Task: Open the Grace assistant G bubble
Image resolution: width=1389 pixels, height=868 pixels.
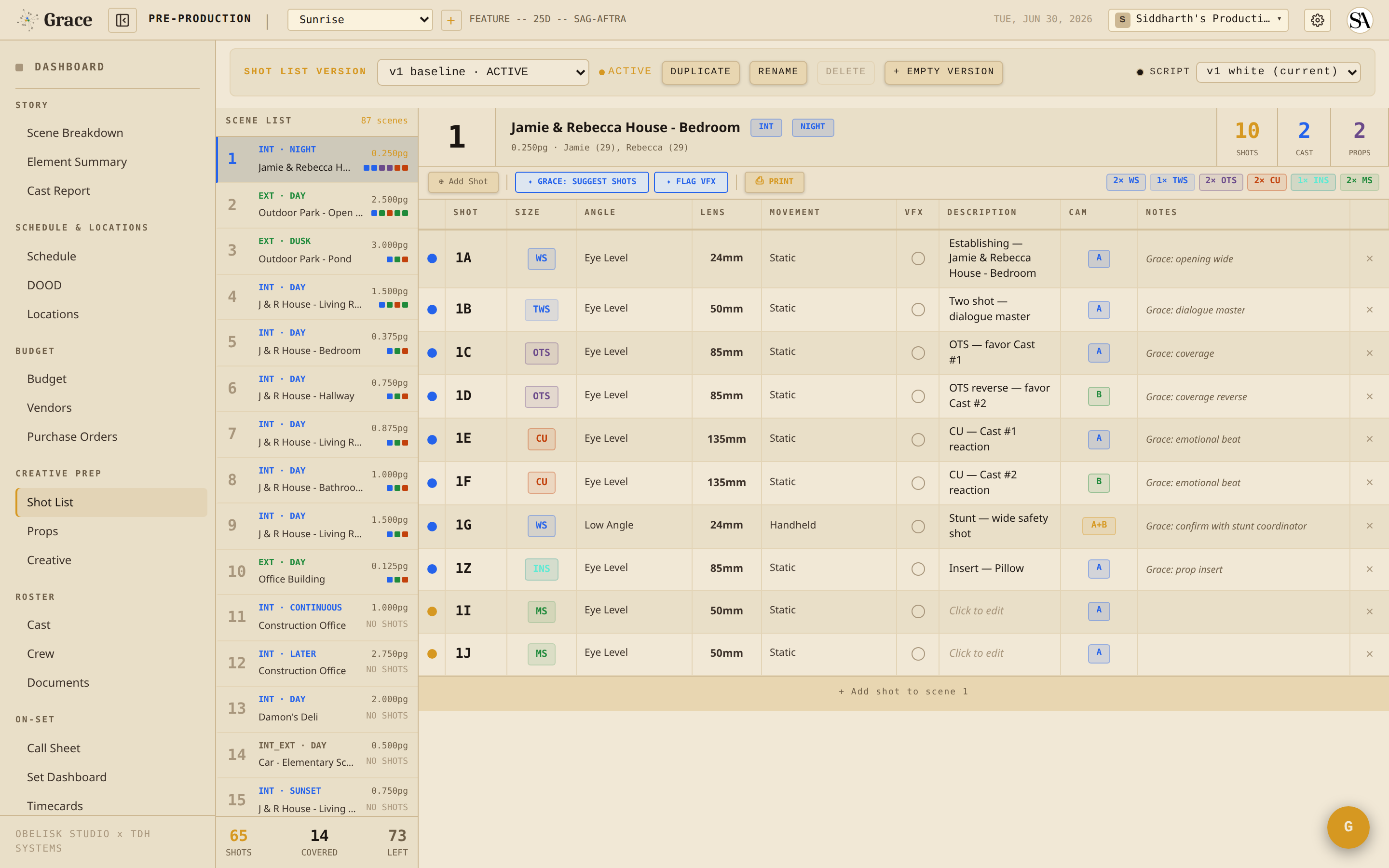Action: pos(1348,827)
